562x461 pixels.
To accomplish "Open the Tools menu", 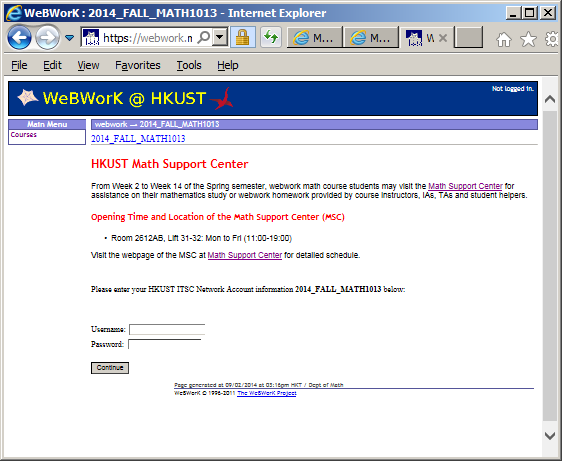I will [189, 65].
